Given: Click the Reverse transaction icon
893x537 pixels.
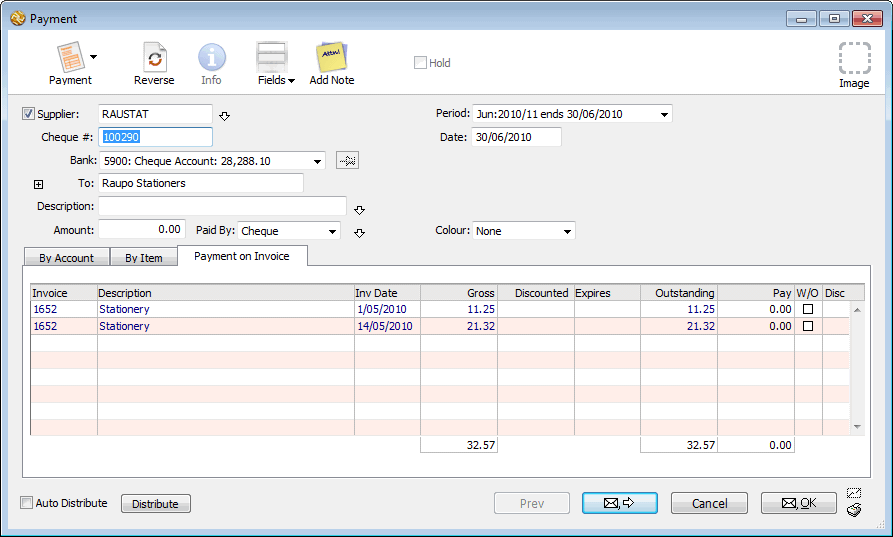Looking at the screenshot, I should click(x=154, y=58).
